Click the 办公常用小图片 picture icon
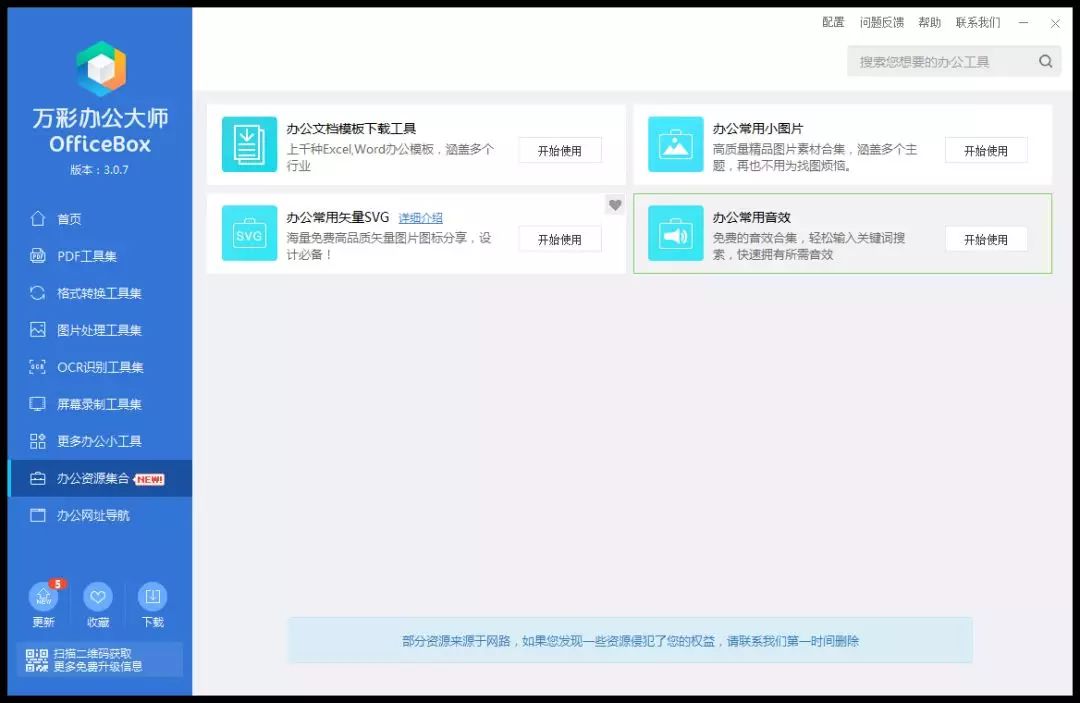 [675, 145]
